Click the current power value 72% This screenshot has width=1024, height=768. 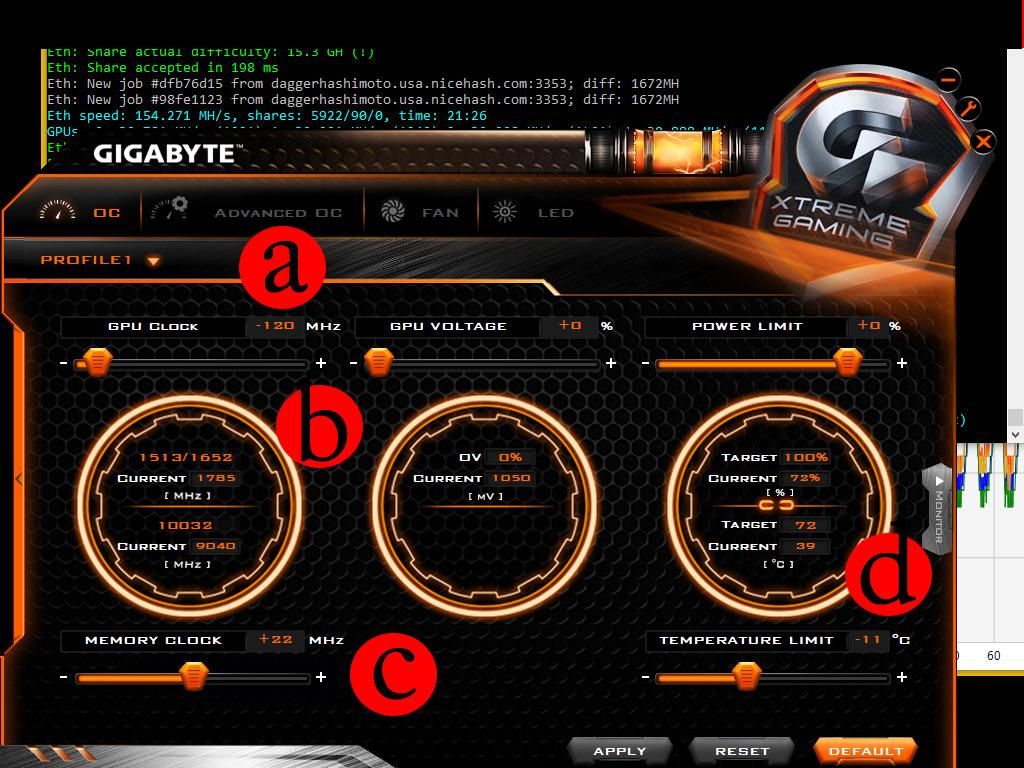coord(805,478)
